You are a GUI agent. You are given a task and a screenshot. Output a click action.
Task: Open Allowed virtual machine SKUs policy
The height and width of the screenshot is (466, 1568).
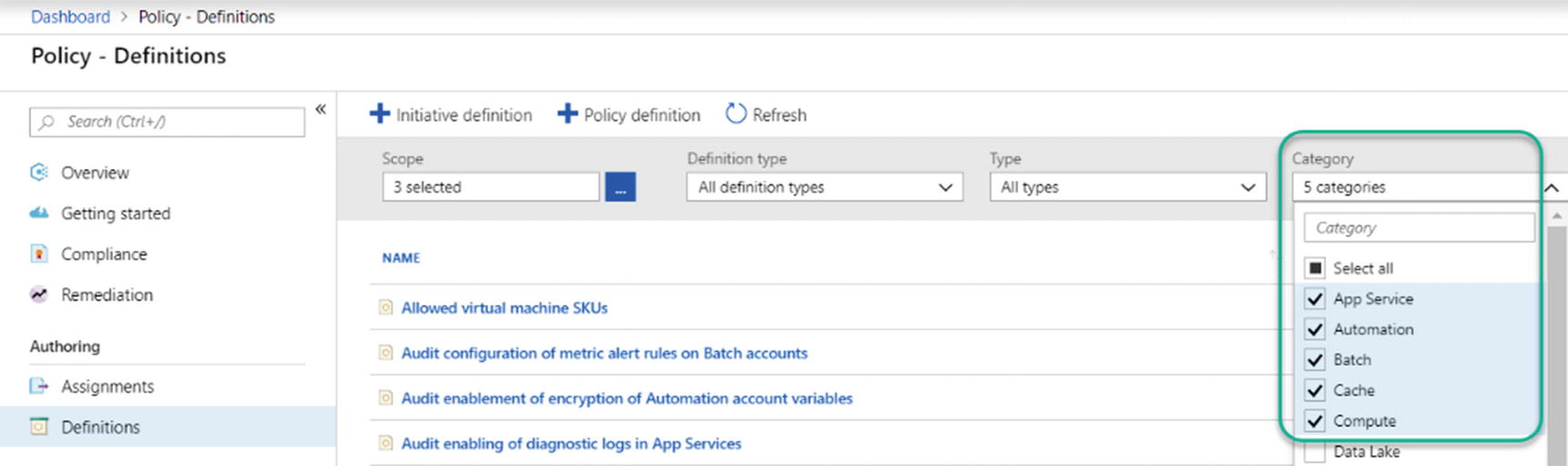pos(504,308)
